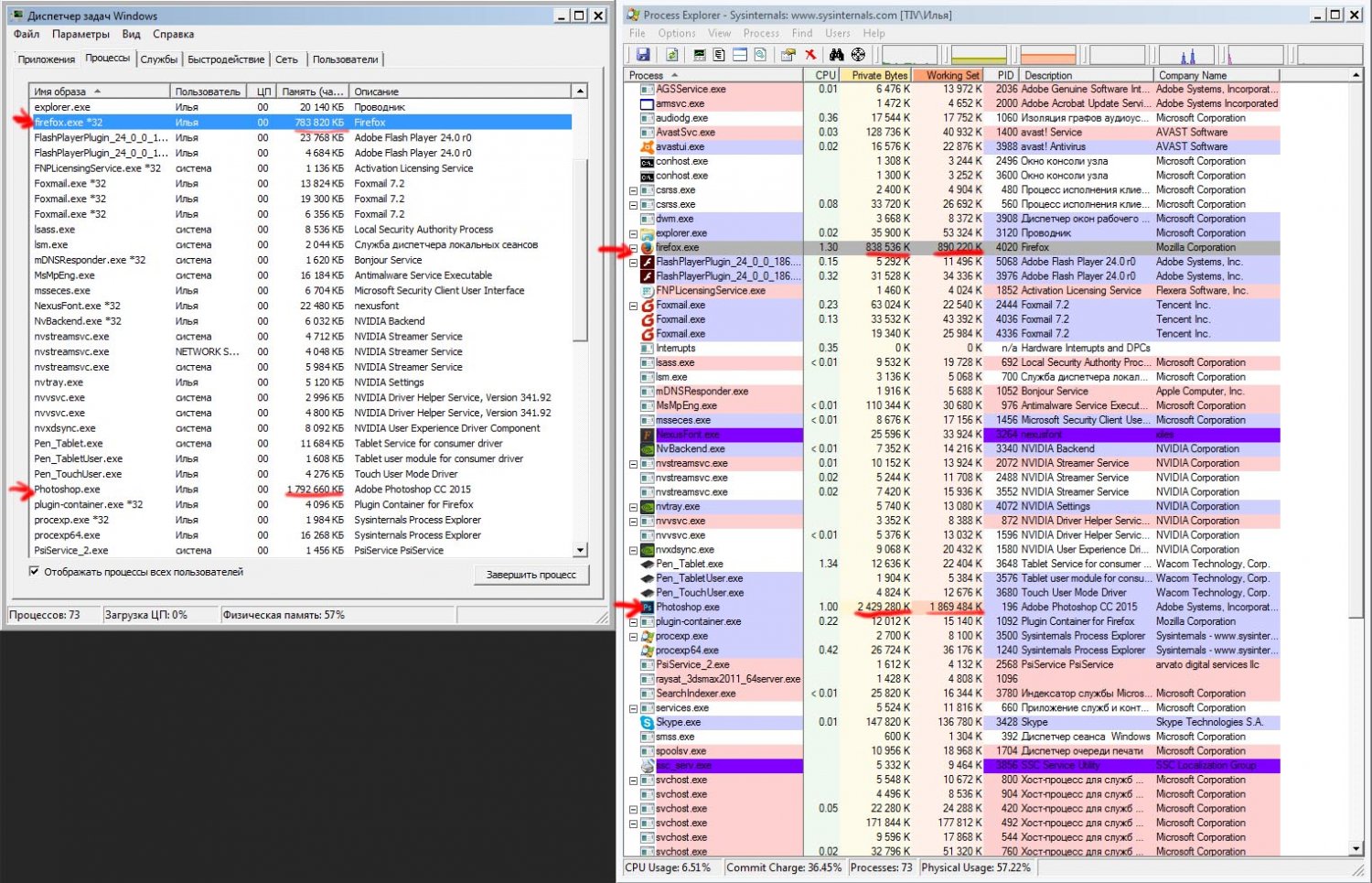
Task: Click the red X Kill Process icon
Action: point(810,54)
